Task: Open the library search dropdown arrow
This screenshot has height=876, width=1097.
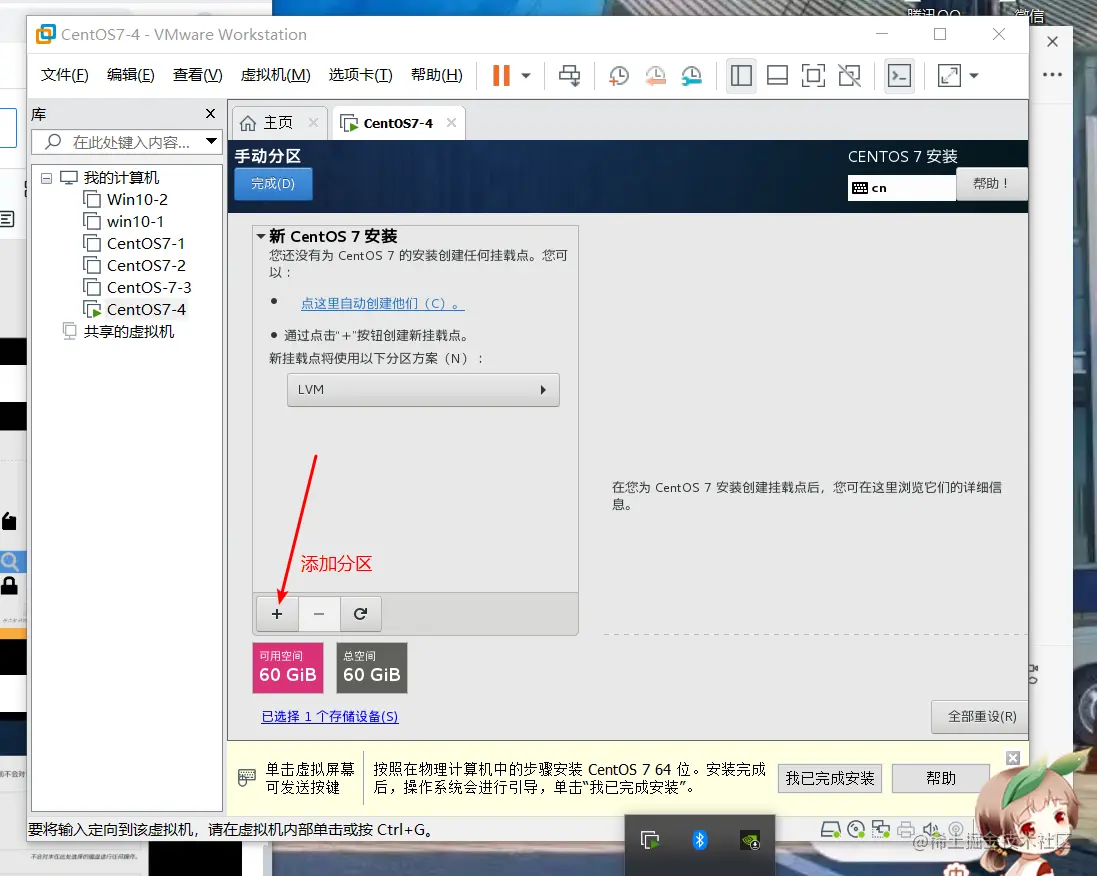Action: 211,141
